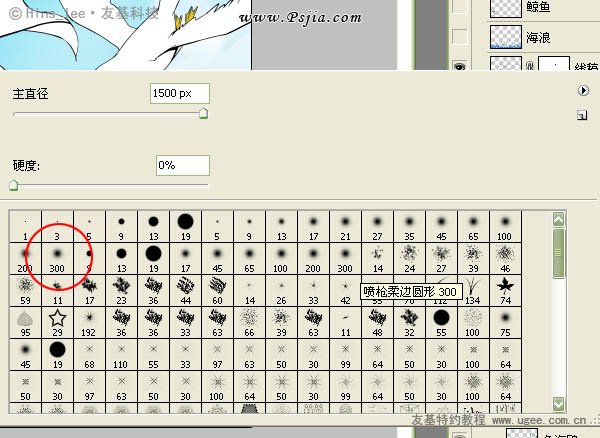Select the starburst brush 192
Screen dimensions: 600x438
point(89,322)
